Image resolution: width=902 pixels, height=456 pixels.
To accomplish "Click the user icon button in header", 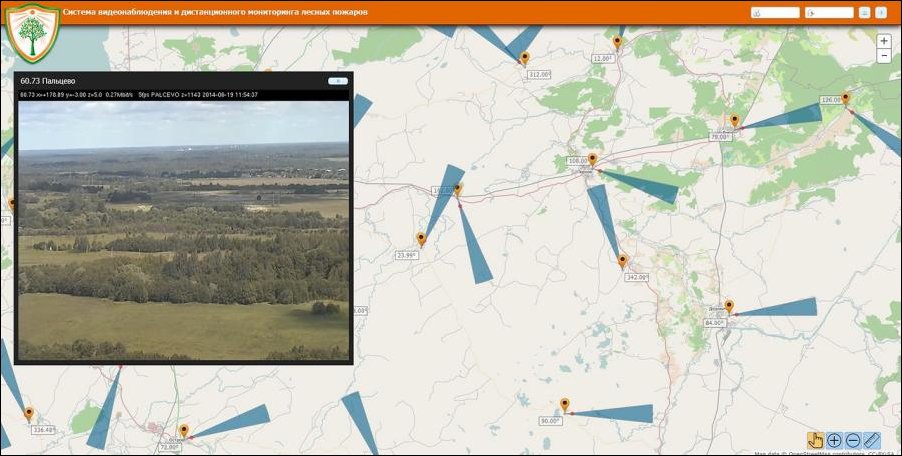I will pyautogui.click(x=864, y=13).
